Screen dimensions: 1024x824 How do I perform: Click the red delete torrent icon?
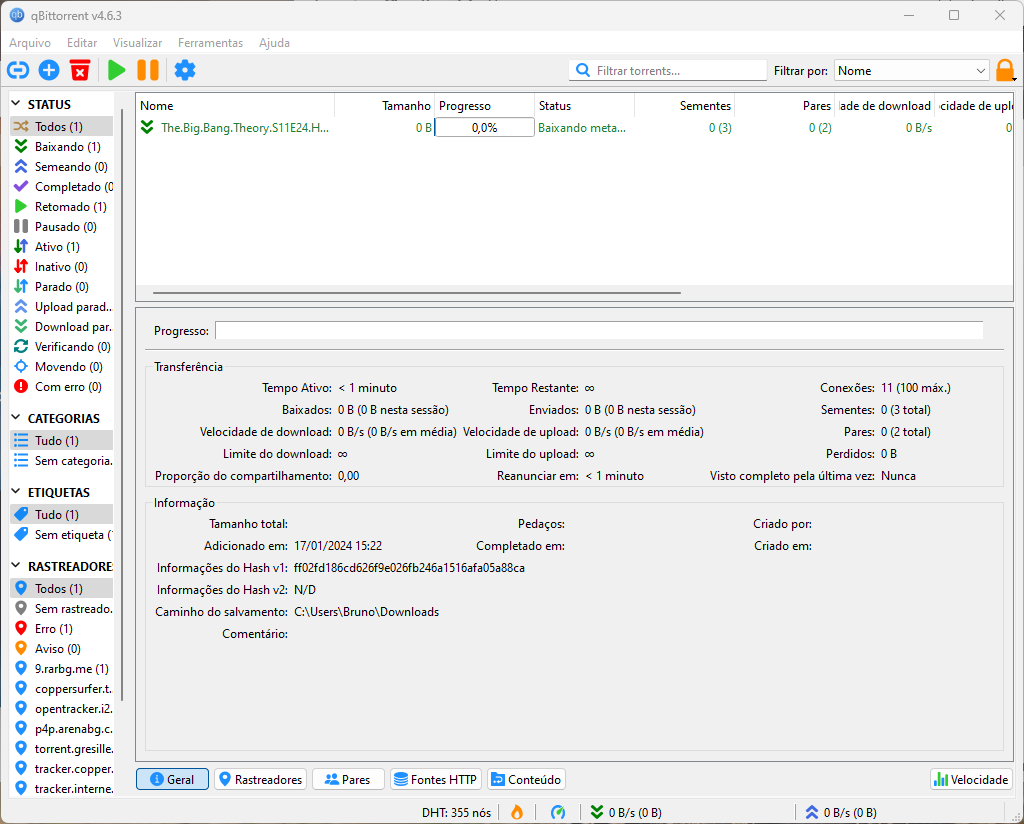tap(80, 70)
